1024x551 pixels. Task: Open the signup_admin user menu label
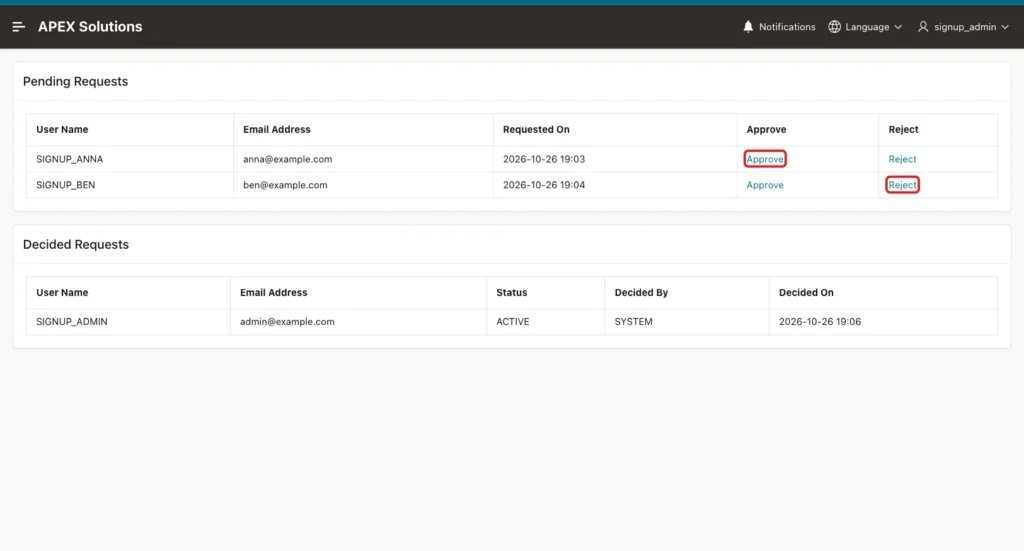(965, 27)
